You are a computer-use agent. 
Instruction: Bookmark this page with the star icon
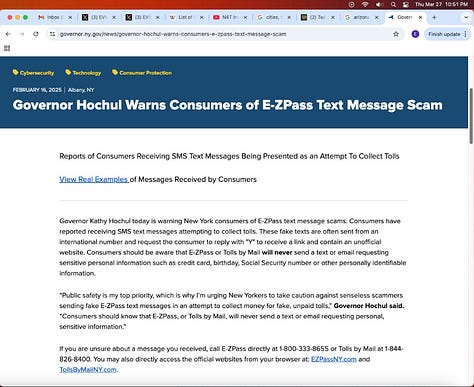396,34
